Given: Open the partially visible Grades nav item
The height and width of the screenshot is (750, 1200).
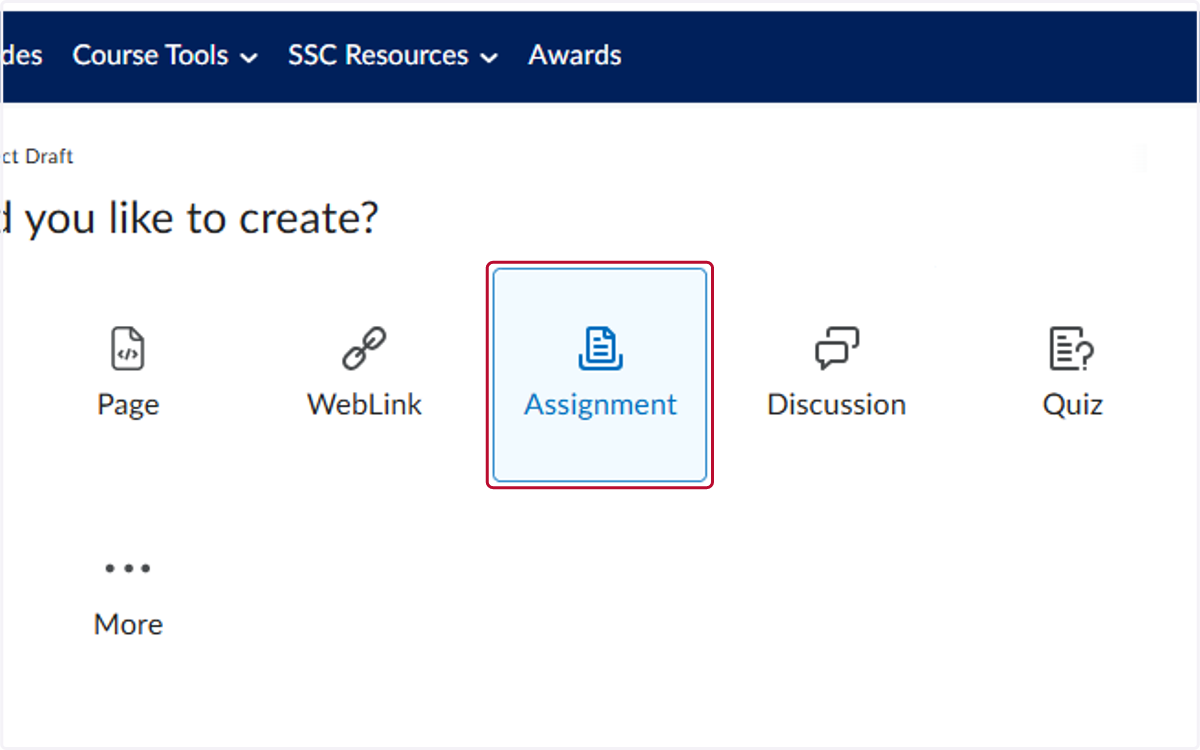Looking at the screenshot, I should click(22, 55).
